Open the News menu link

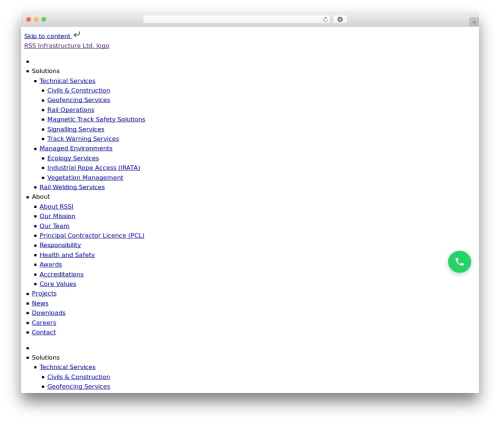tap(40, 303)
